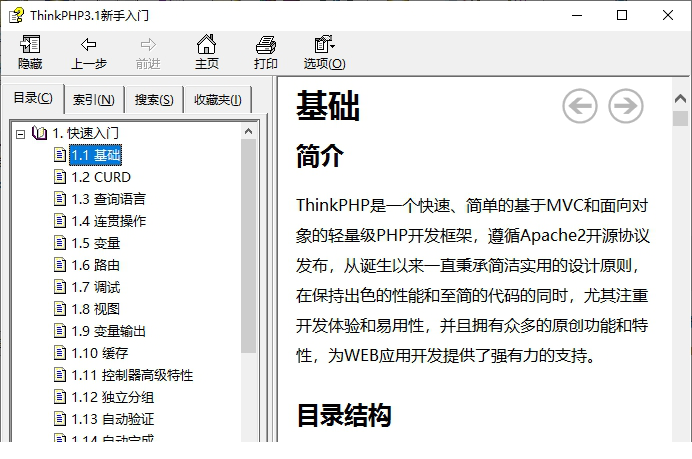Click the CHM help icon in the title bar
Image resolution: width=692 pixels, height=459 pixels.
[16, 15]
